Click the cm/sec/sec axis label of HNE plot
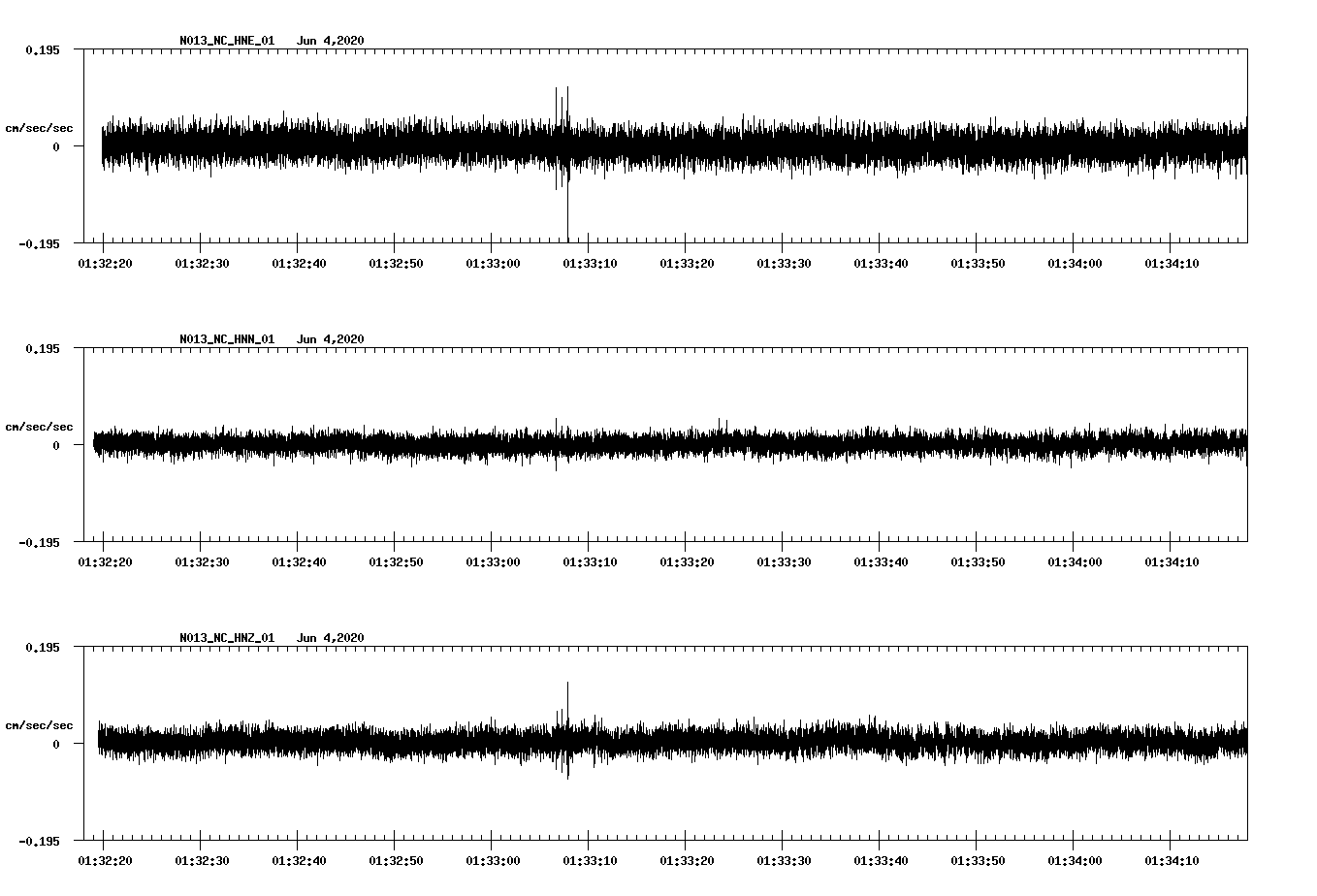The width and height of the screenshot is (1317, 896). tap(39, 128)
